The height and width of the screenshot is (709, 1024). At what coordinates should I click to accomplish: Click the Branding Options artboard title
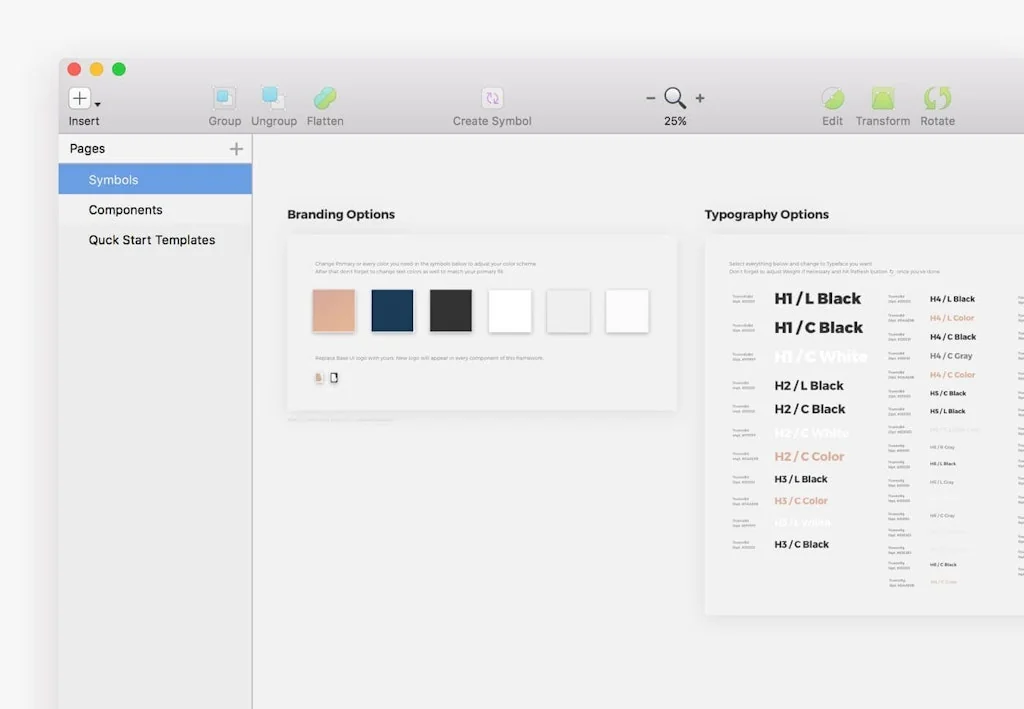[x=341, y=214]
